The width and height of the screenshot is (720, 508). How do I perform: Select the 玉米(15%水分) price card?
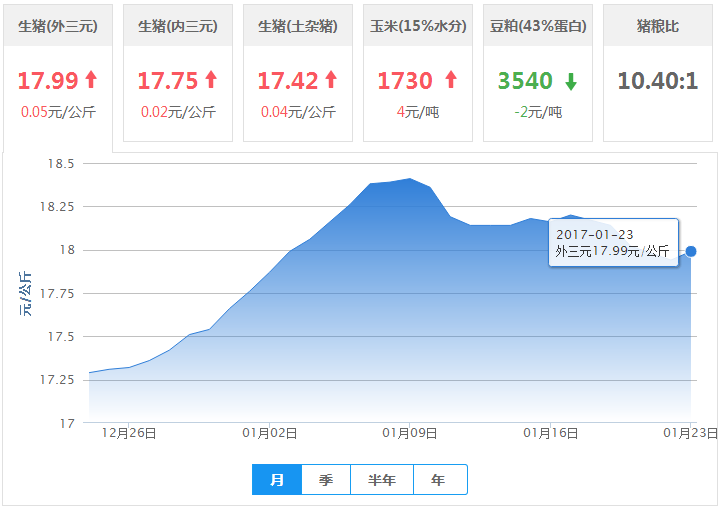click(x=418, y=26)
